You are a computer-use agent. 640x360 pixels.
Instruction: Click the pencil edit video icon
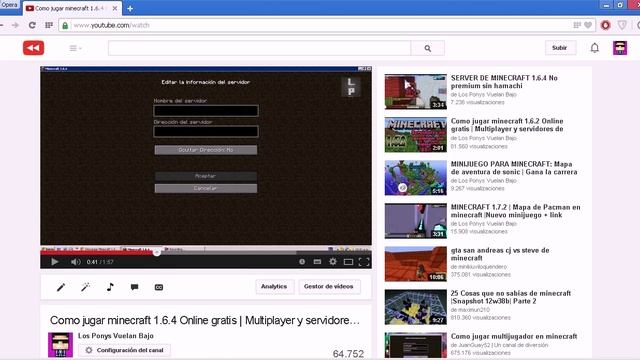click(x=61, y=287)
